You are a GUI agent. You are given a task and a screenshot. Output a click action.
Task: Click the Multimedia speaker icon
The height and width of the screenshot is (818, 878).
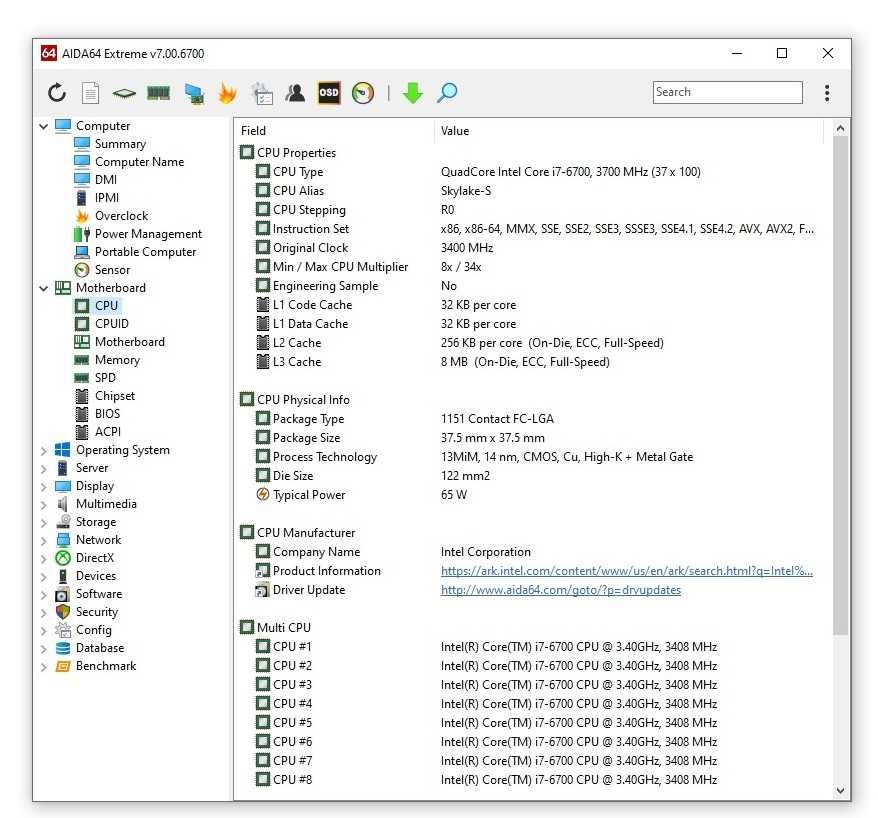point(63,504)
